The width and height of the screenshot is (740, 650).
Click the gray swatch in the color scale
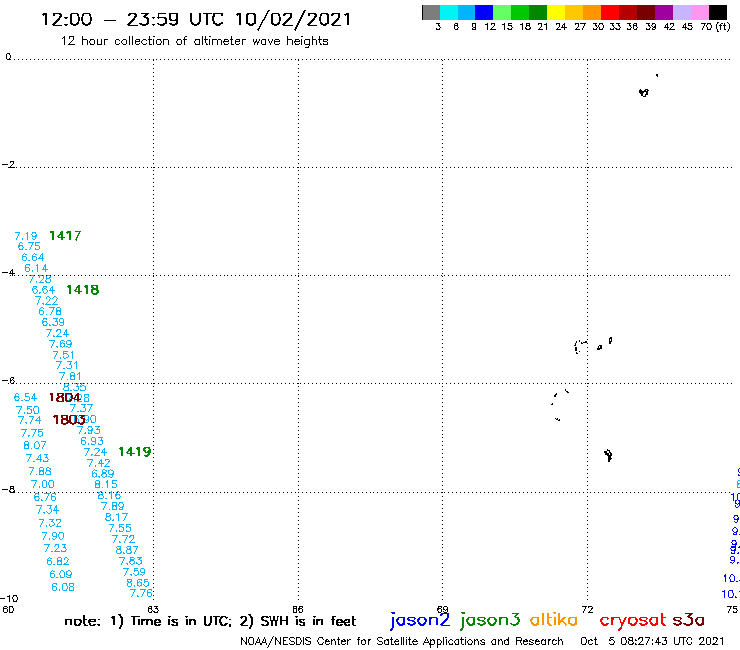pyautogui.click(x=431, y=12)
